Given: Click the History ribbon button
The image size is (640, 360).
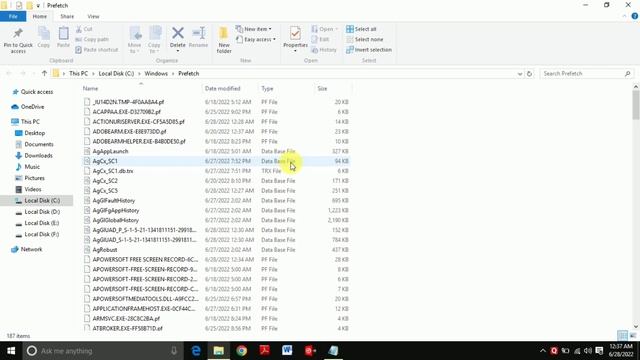Looking at the screenshot, I should (324, 50).
